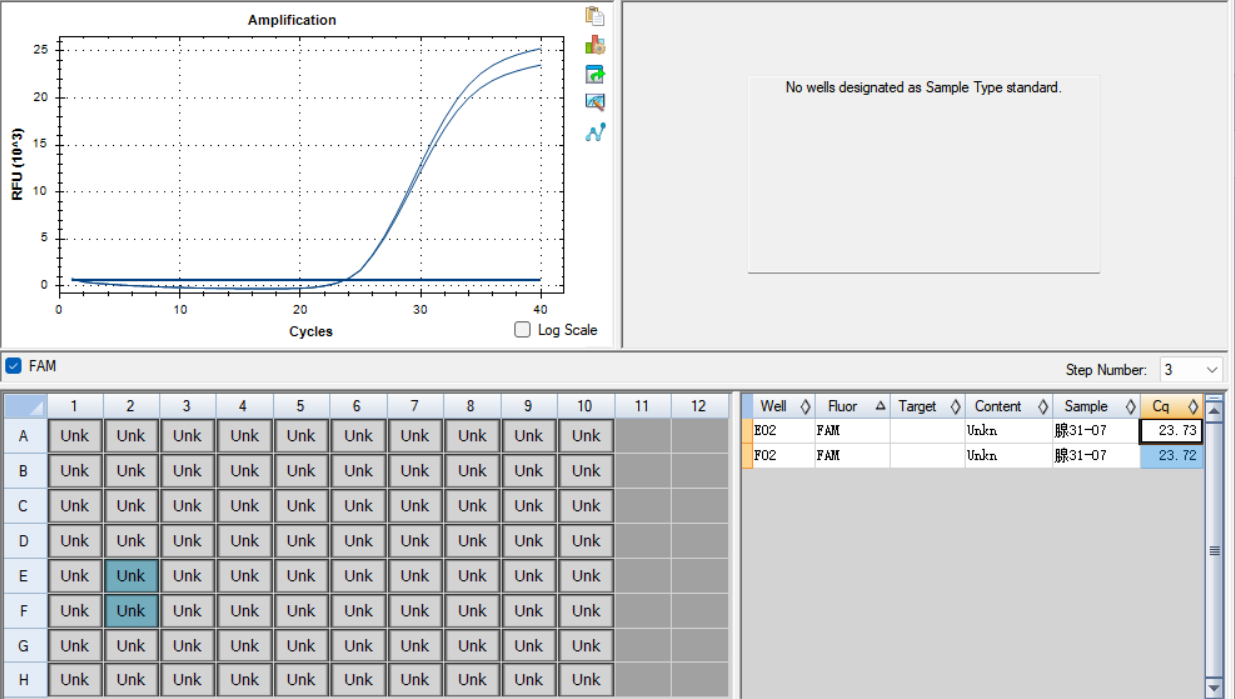The width and height of the screenshot is (1235, 699).
Task: Click the FAM cell in the E02 row
Action: [852, 431]
